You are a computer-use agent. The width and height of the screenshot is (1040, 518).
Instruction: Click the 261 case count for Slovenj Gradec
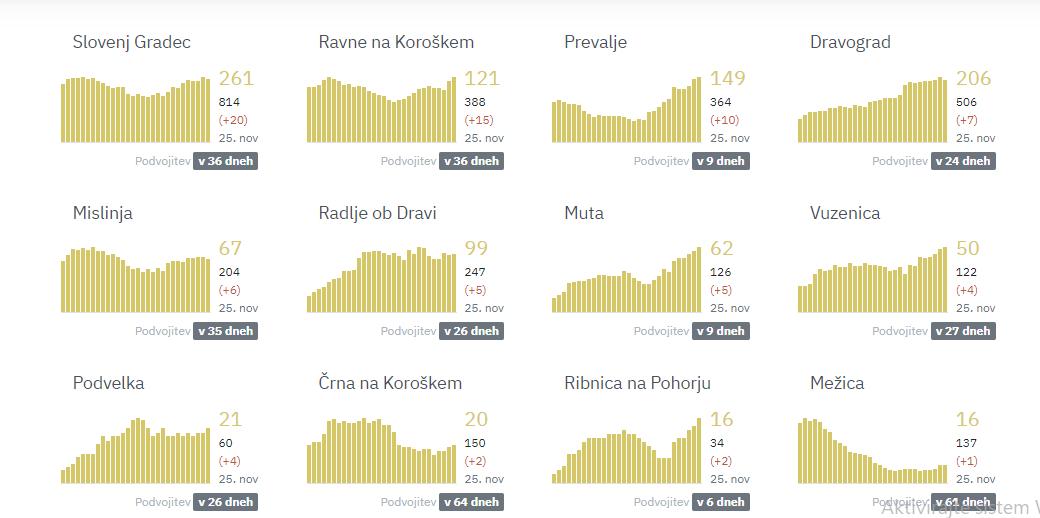coord(236,78)
